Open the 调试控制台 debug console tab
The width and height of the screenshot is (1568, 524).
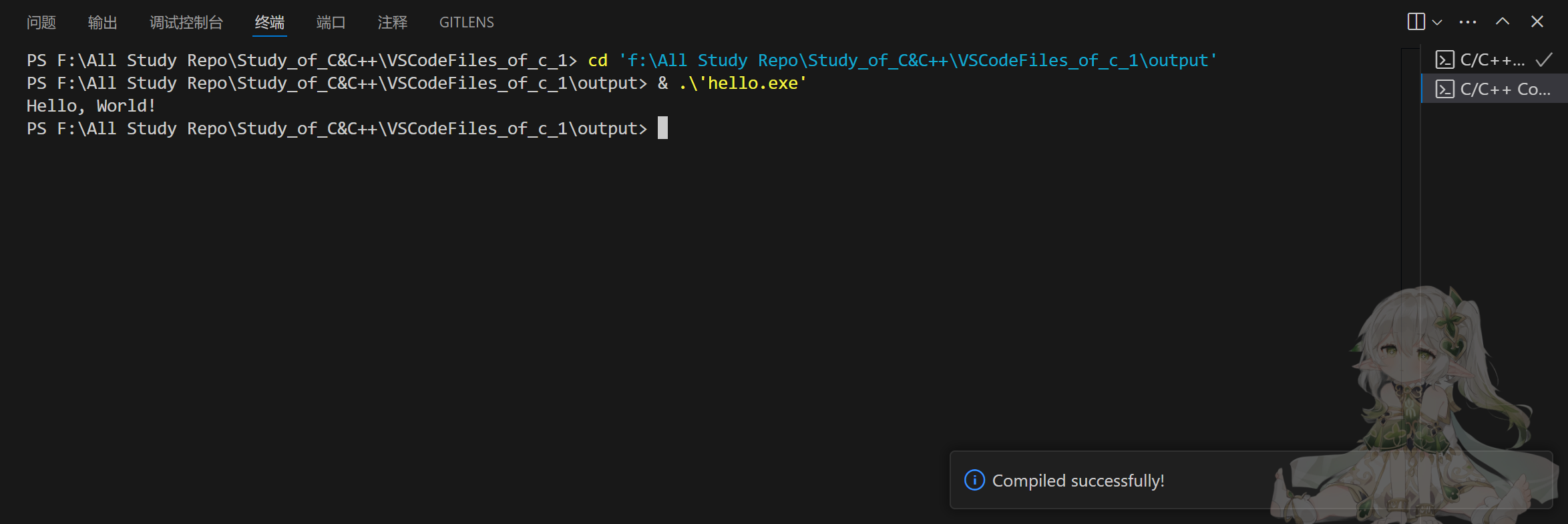pos(186,23)
